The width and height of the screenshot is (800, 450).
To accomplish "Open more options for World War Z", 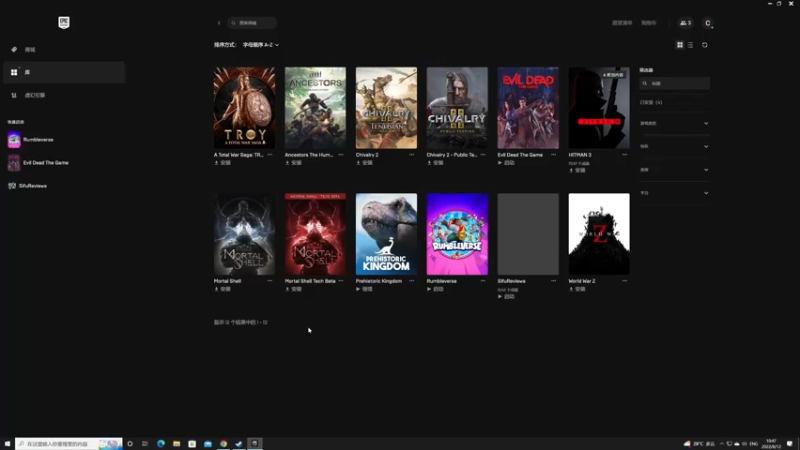I will pyautogui.click(x=624, y=281).
